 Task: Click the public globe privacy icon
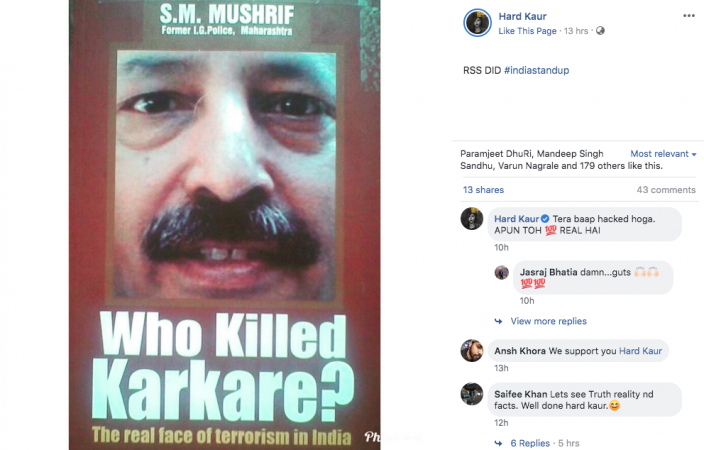[x=600, y=31]
